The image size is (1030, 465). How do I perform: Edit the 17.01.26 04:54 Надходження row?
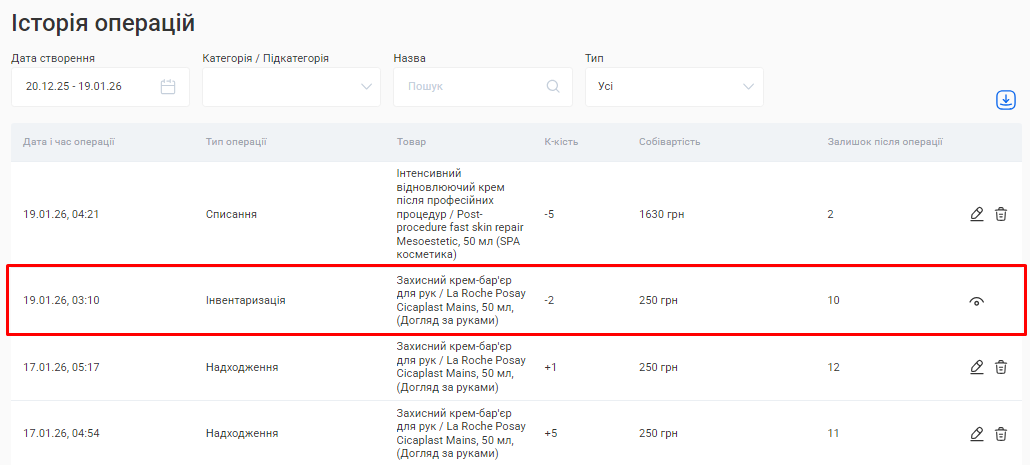[977, 433]
